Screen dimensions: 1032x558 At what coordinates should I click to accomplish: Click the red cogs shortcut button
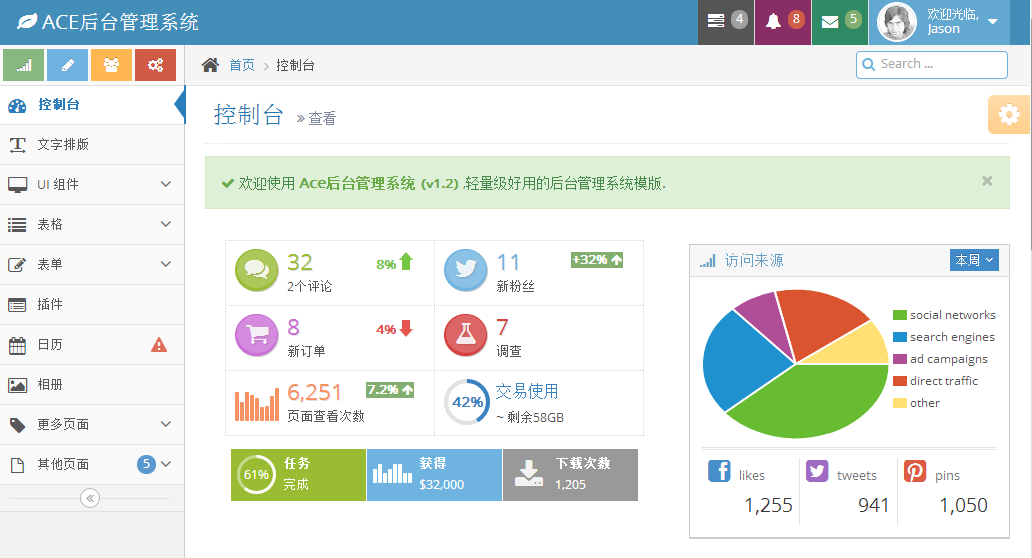click(155, 65)
